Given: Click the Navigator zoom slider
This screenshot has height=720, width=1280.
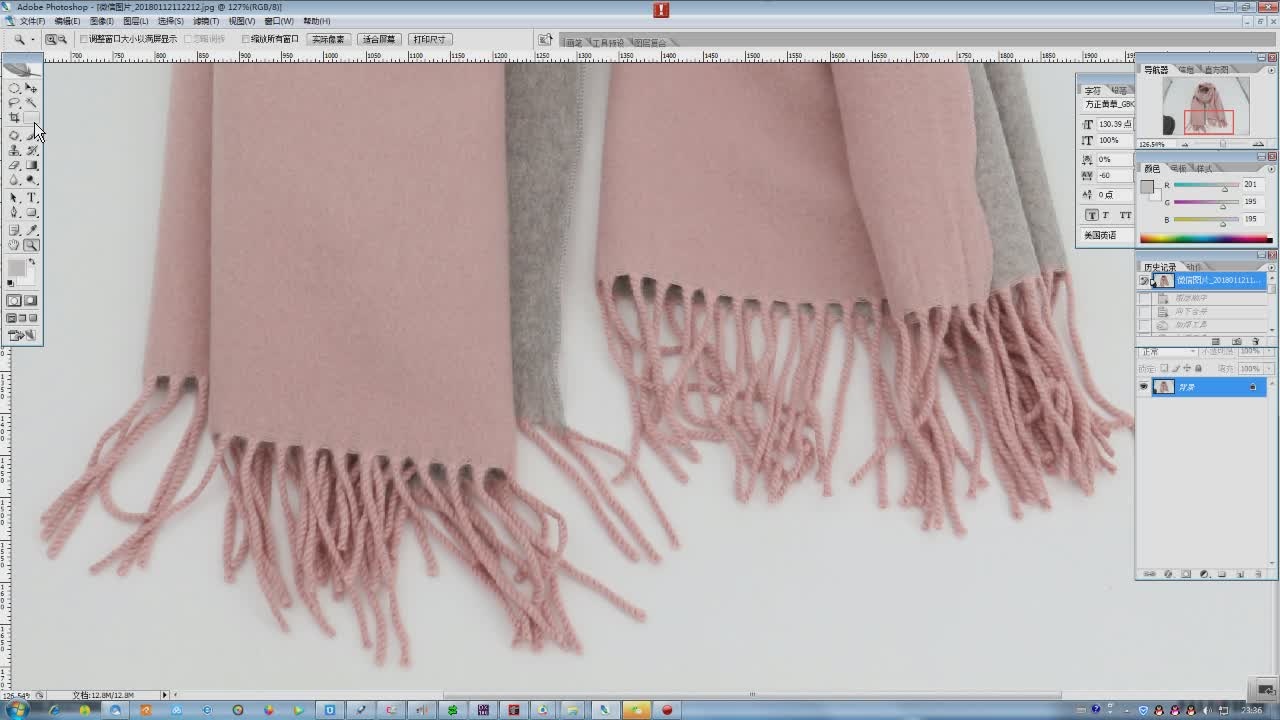Looking at the screenshot, I should 1221,144.
